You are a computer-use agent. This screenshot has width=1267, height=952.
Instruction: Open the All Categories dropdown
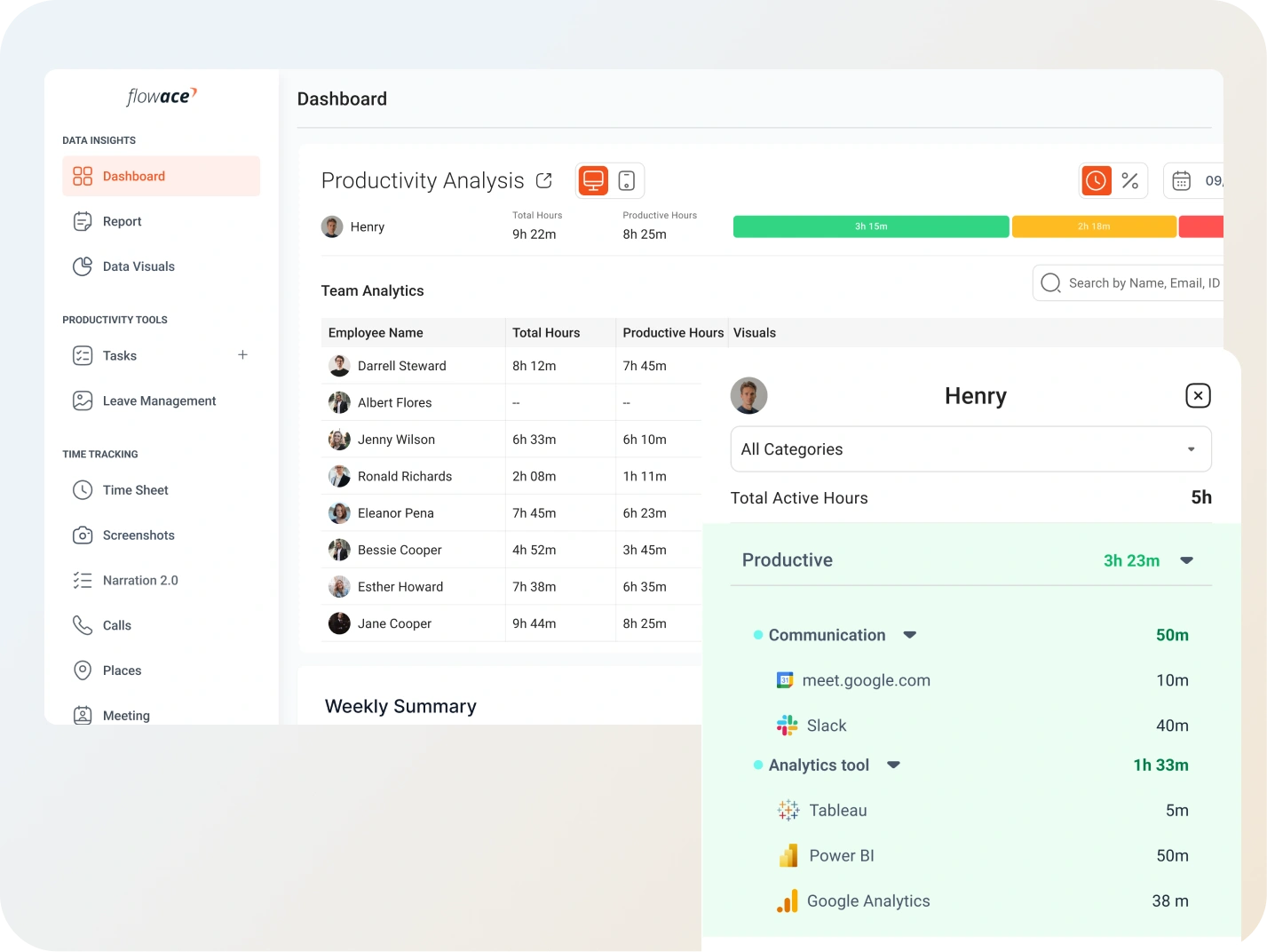pos(970,449)
